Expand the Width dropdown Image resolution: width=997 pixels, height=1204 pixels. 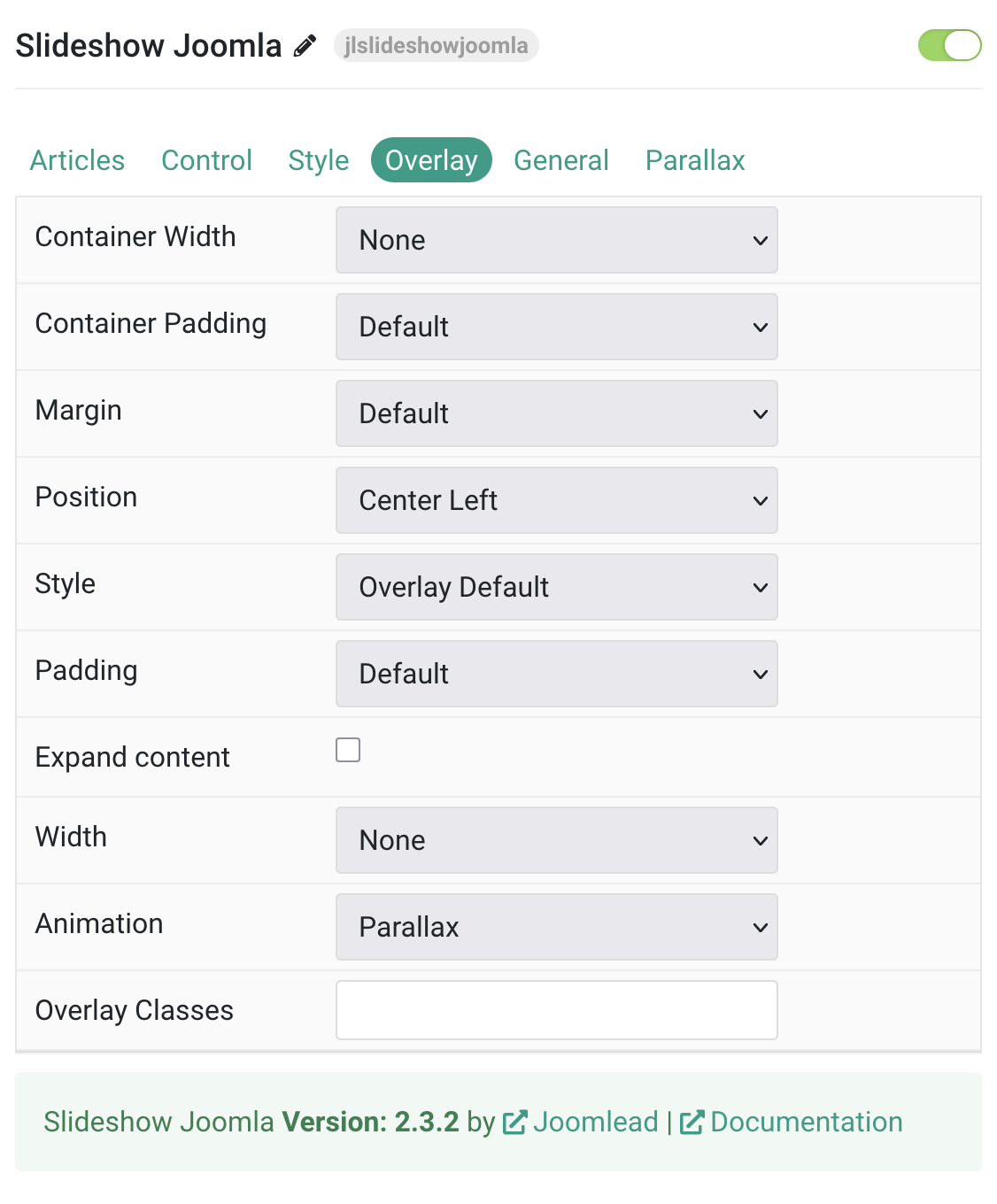(556, 840)
